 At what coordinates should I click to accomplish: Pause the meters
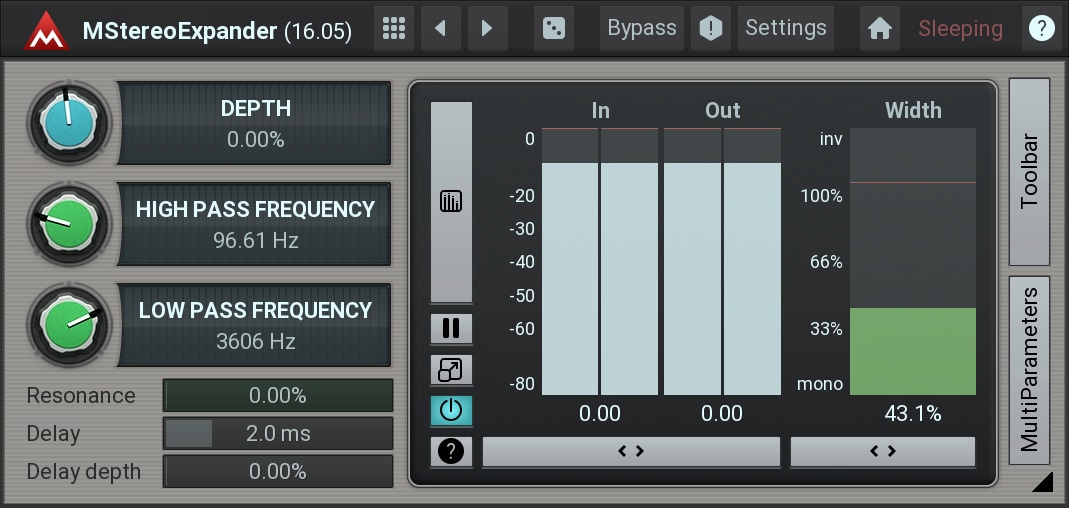point(451,328)
